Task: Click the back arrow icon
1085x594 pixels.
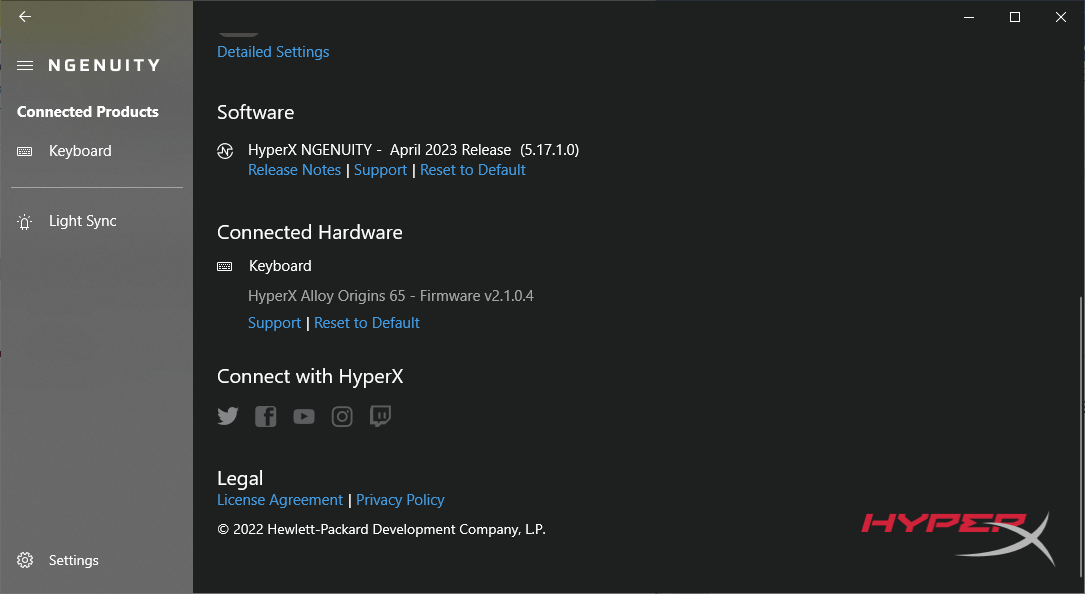Action: pyautogui.click(x=25, y=17)
